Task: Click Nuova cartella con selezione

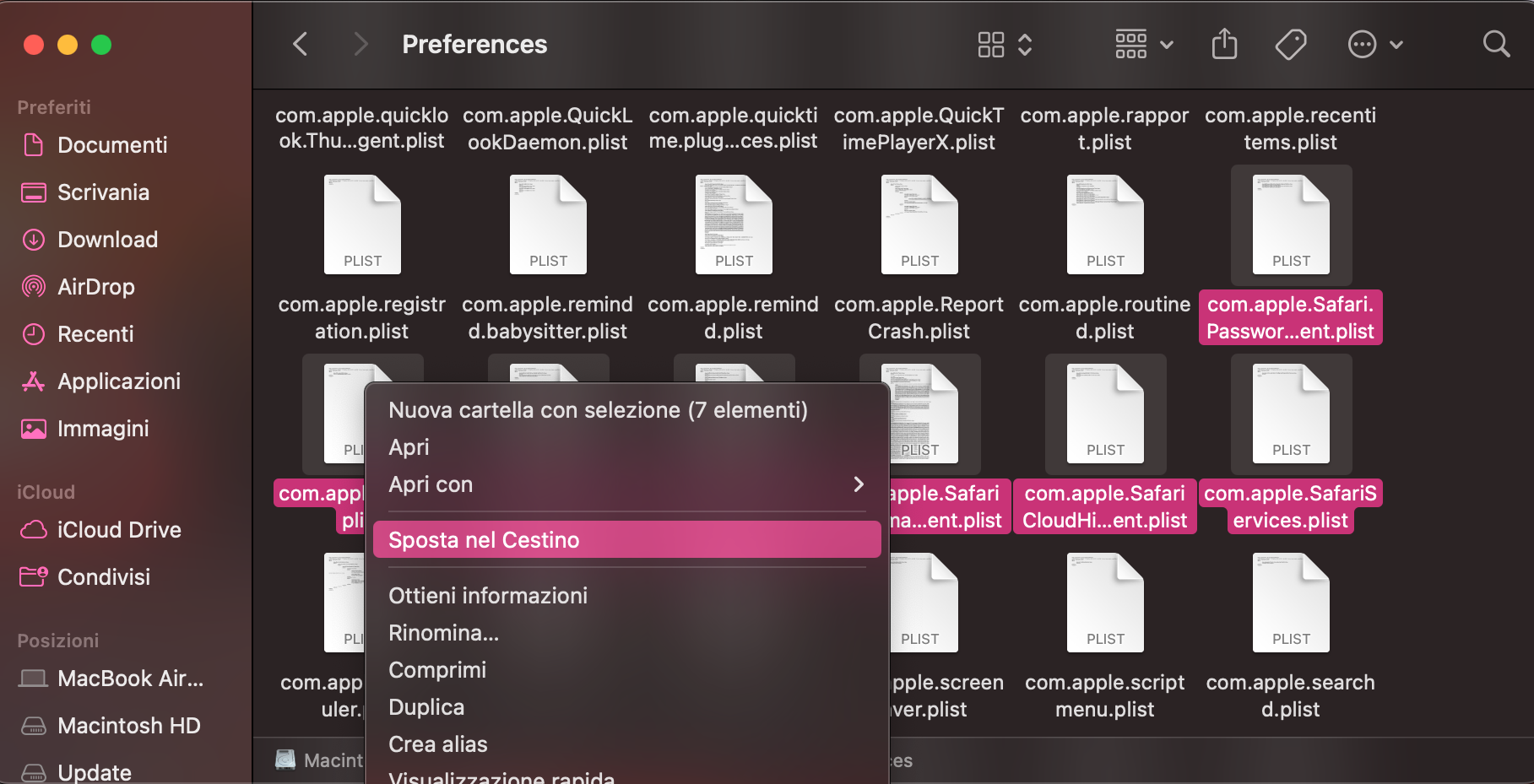Action: (x=598, y=409)
